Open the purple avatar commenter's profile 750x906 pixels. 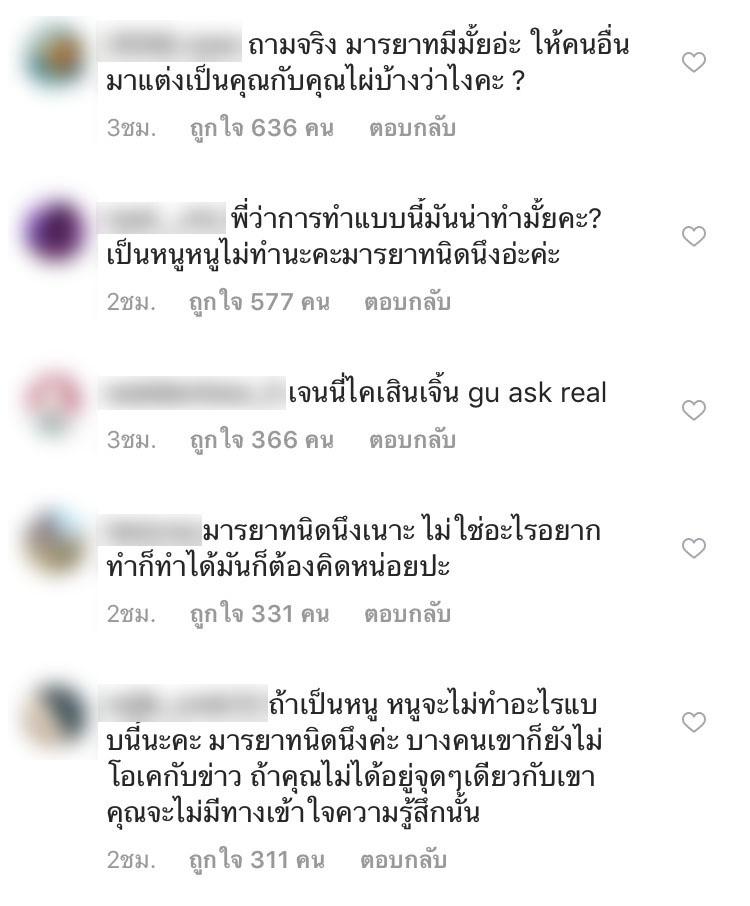[x=55, y=232]
